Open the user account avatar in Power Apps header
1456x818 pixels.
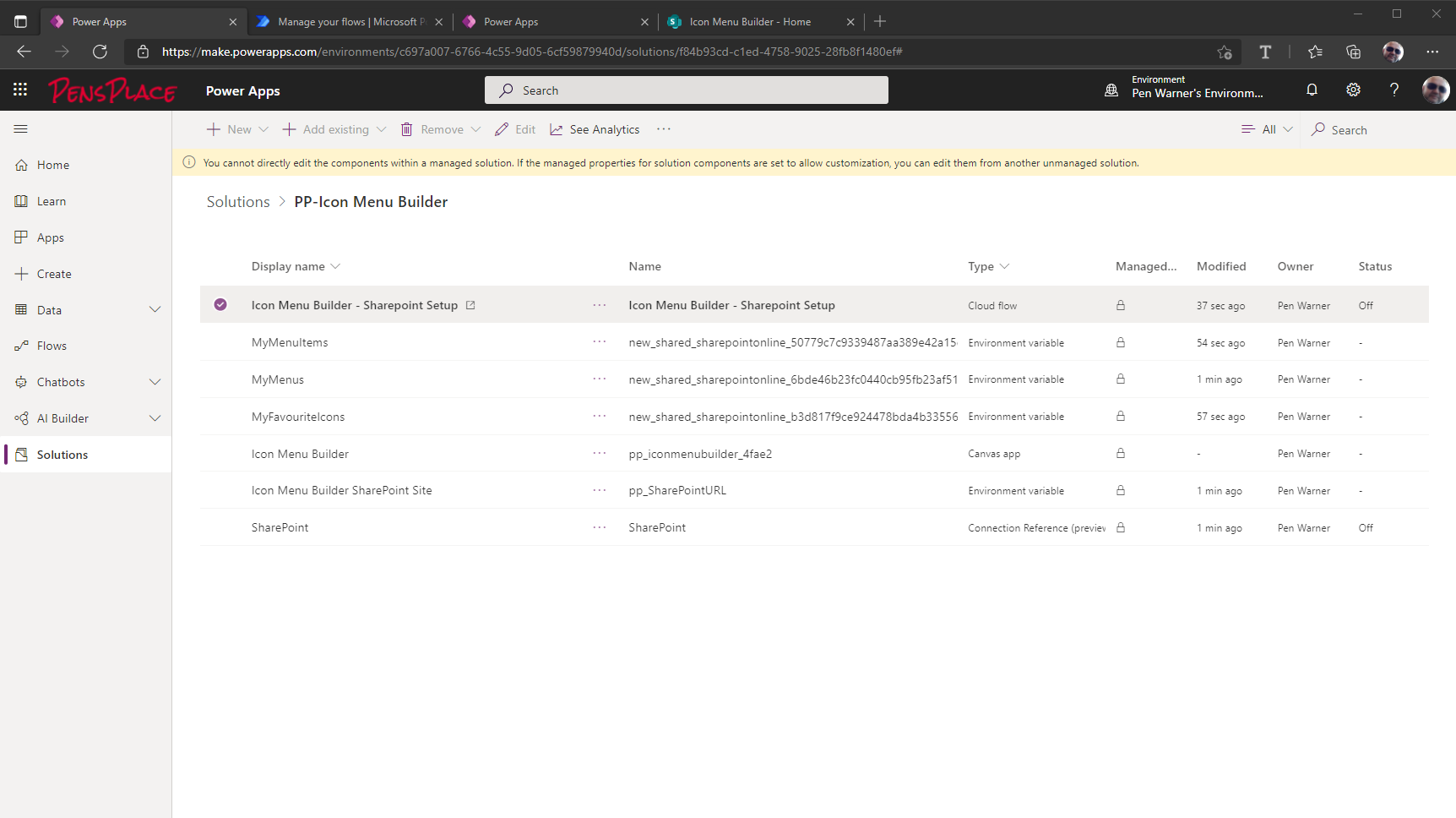[x=1436, y=90]
